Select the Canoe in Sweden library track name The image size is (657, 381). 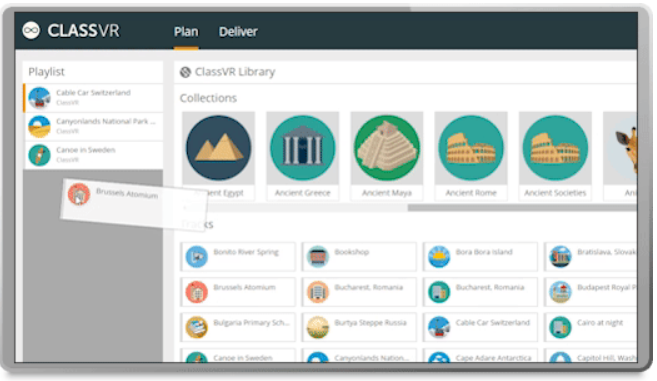pos(243,358)
